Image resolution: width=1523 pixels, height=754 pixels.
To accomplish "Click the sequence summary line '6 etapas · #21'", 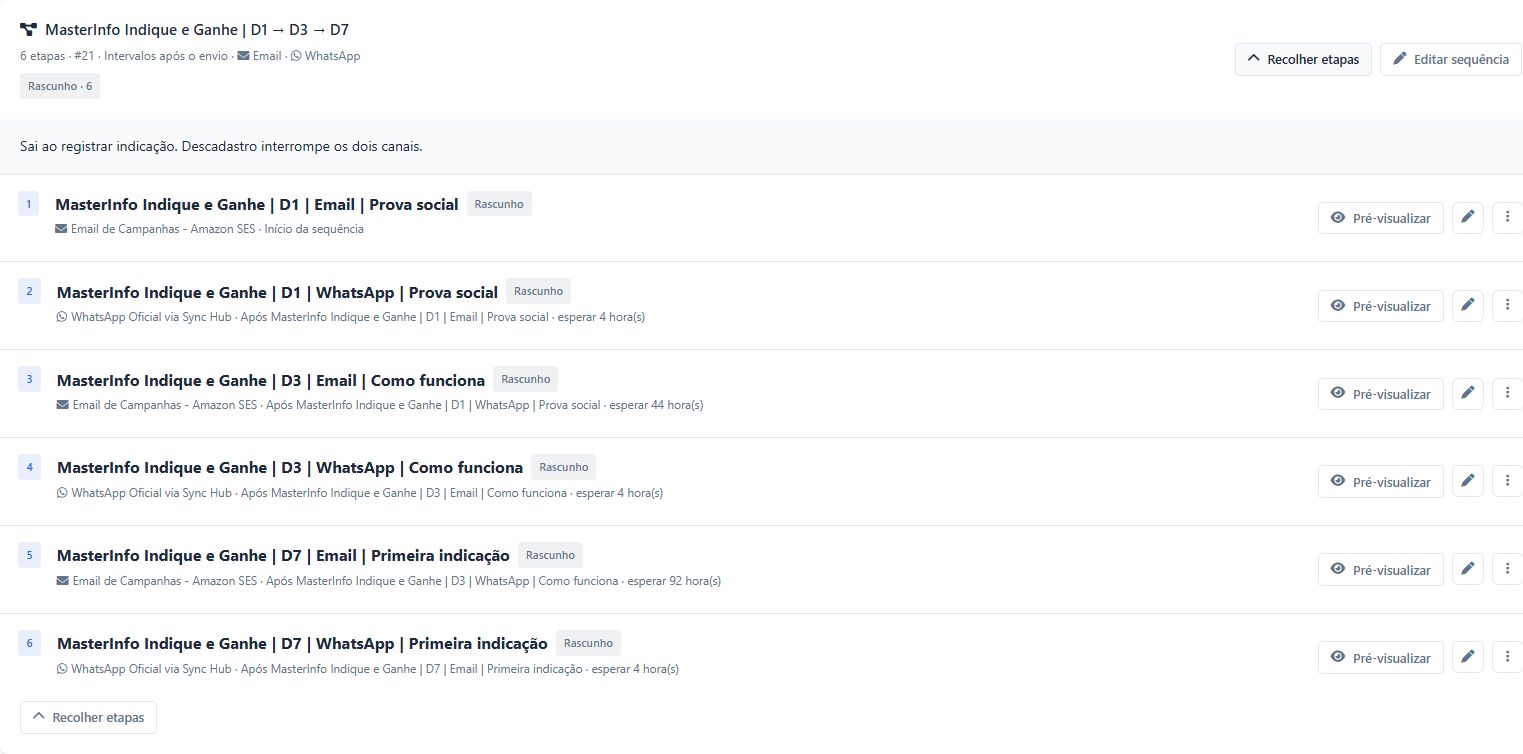I will coord(190,56).
